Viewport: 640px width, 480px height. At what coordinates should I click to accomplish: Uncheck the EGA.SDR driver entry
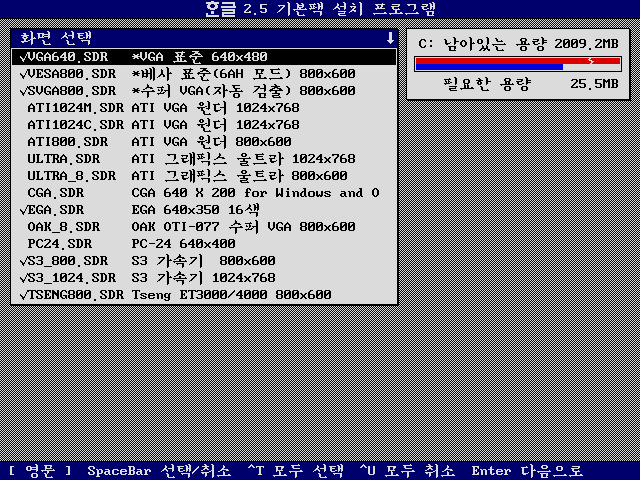(x=204, y=210)
